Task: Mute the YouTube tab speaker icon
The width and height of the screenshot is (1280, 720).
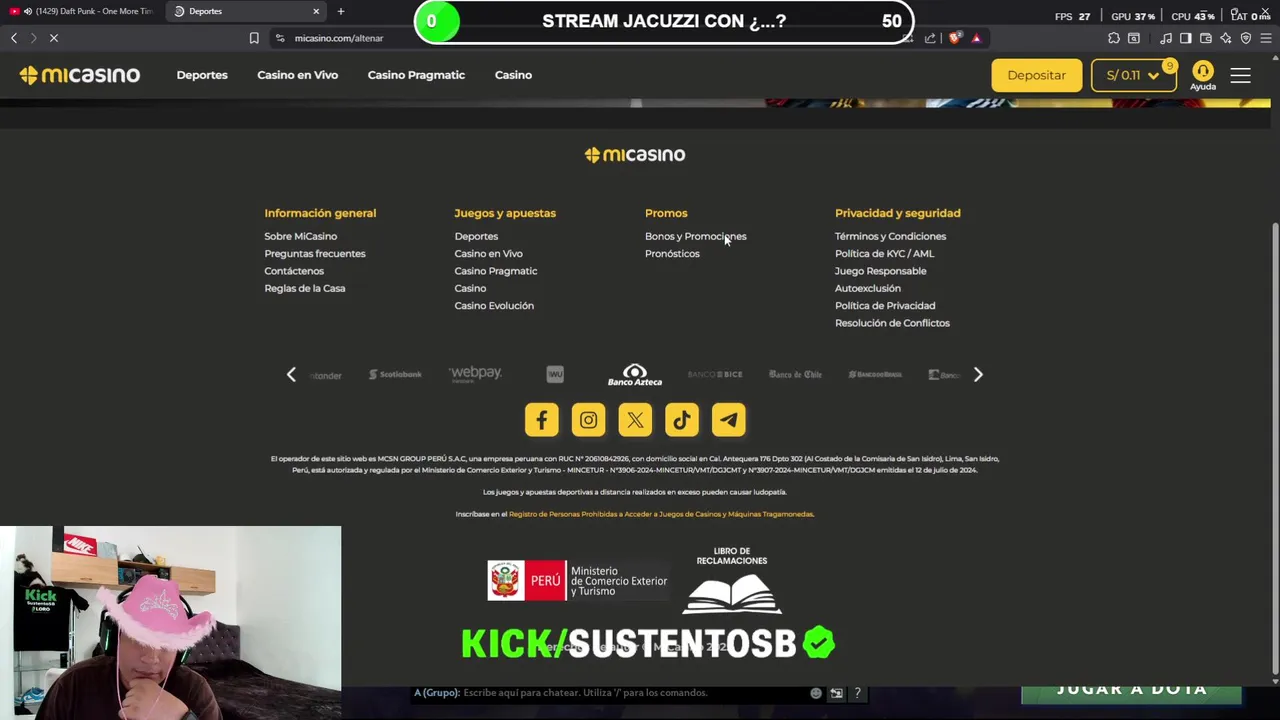Action: click(27, 11)
